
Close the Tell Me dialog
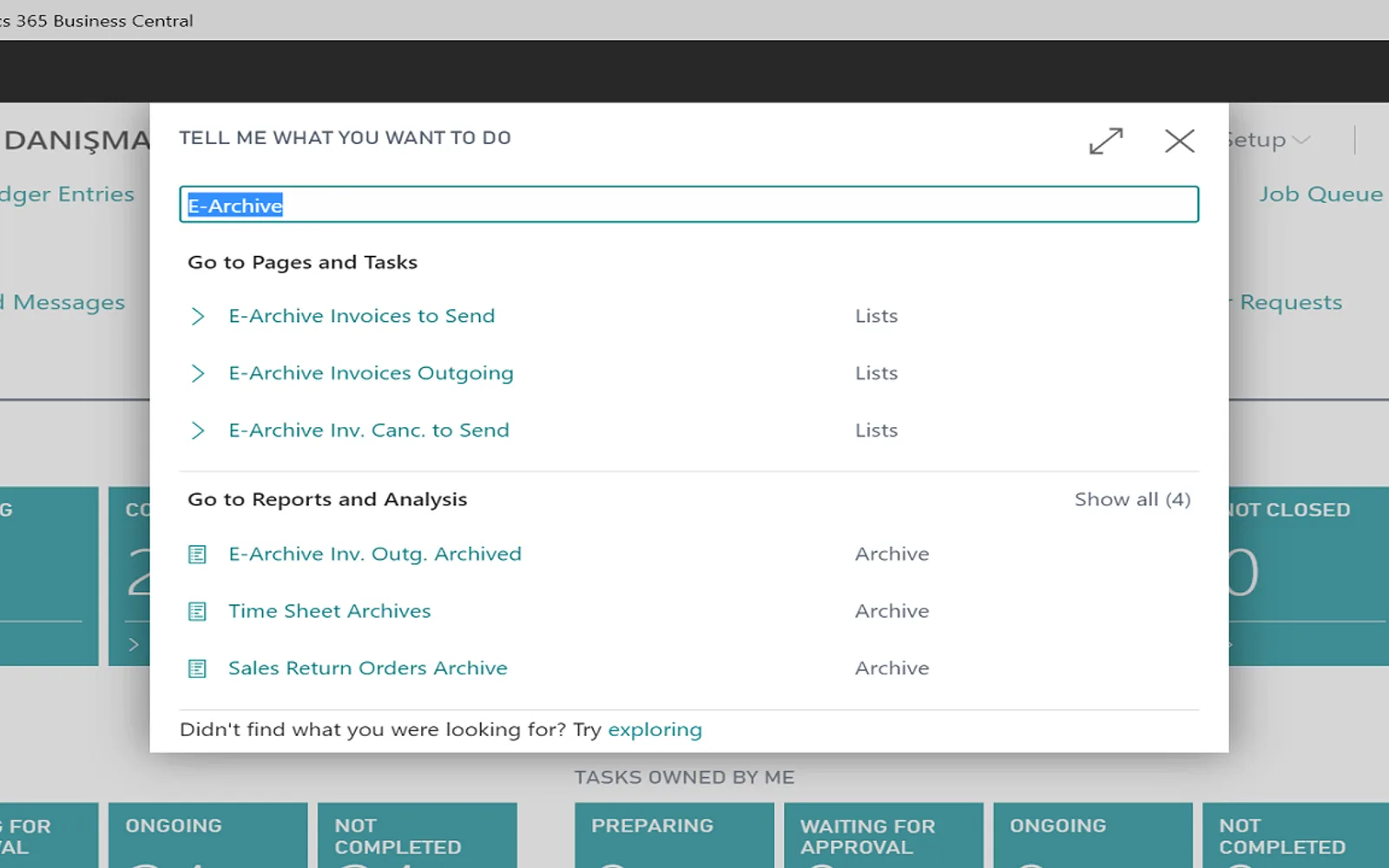tap(1180, 141)
